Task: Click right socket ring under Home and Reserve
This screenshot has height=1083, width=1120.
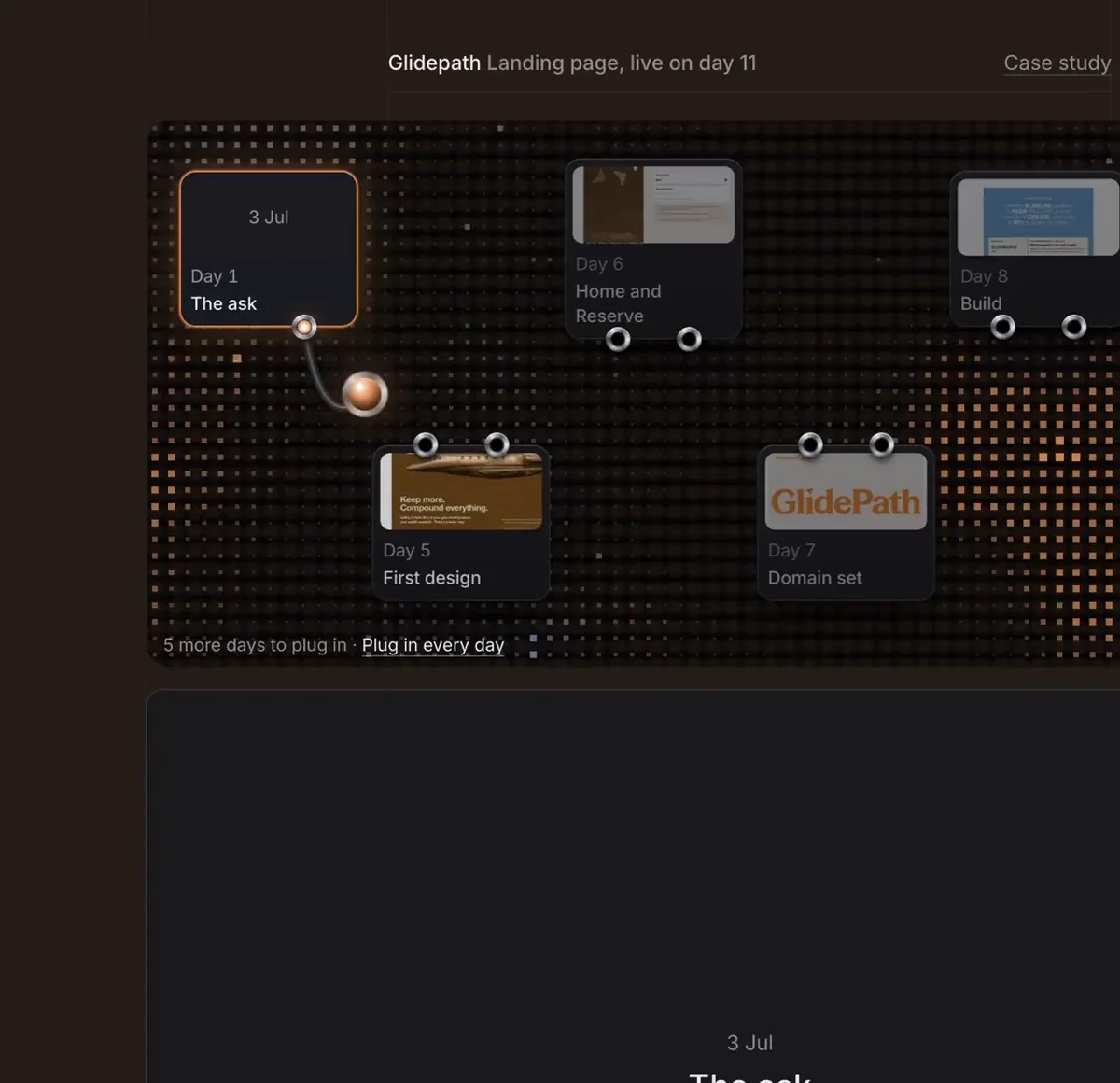Action: pos(689,339)
